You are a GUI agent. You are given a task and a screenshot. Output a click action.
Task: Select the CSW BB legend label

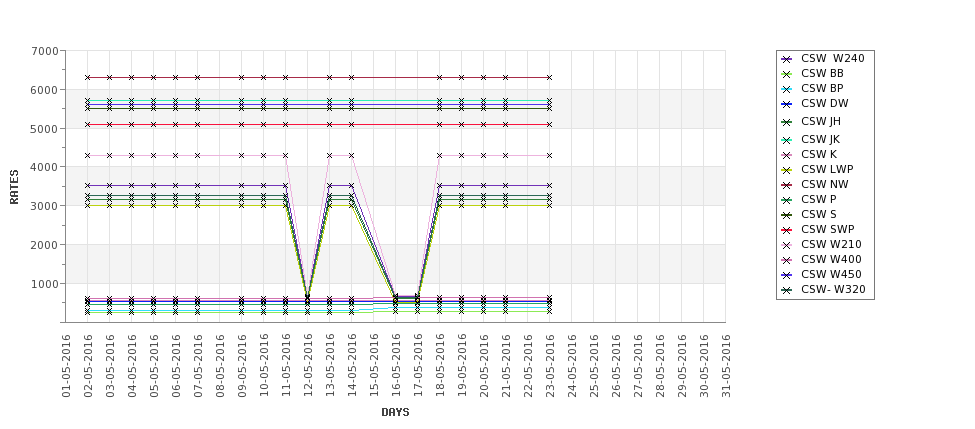tap(822, 73)
